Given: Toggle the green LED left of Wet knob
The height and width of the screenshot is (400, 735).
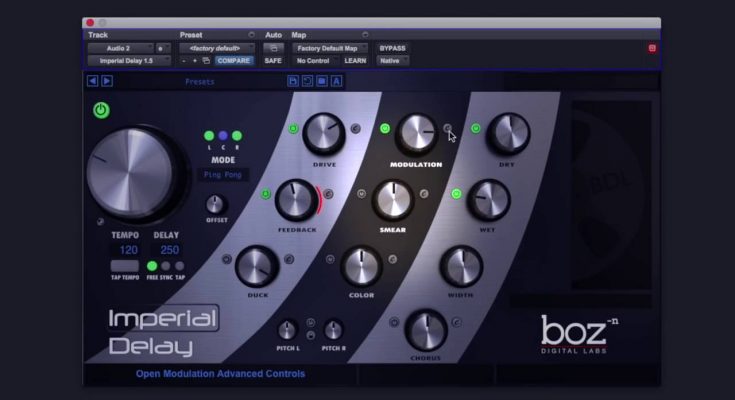Looking at the screenshot, I should pos(456,193).
